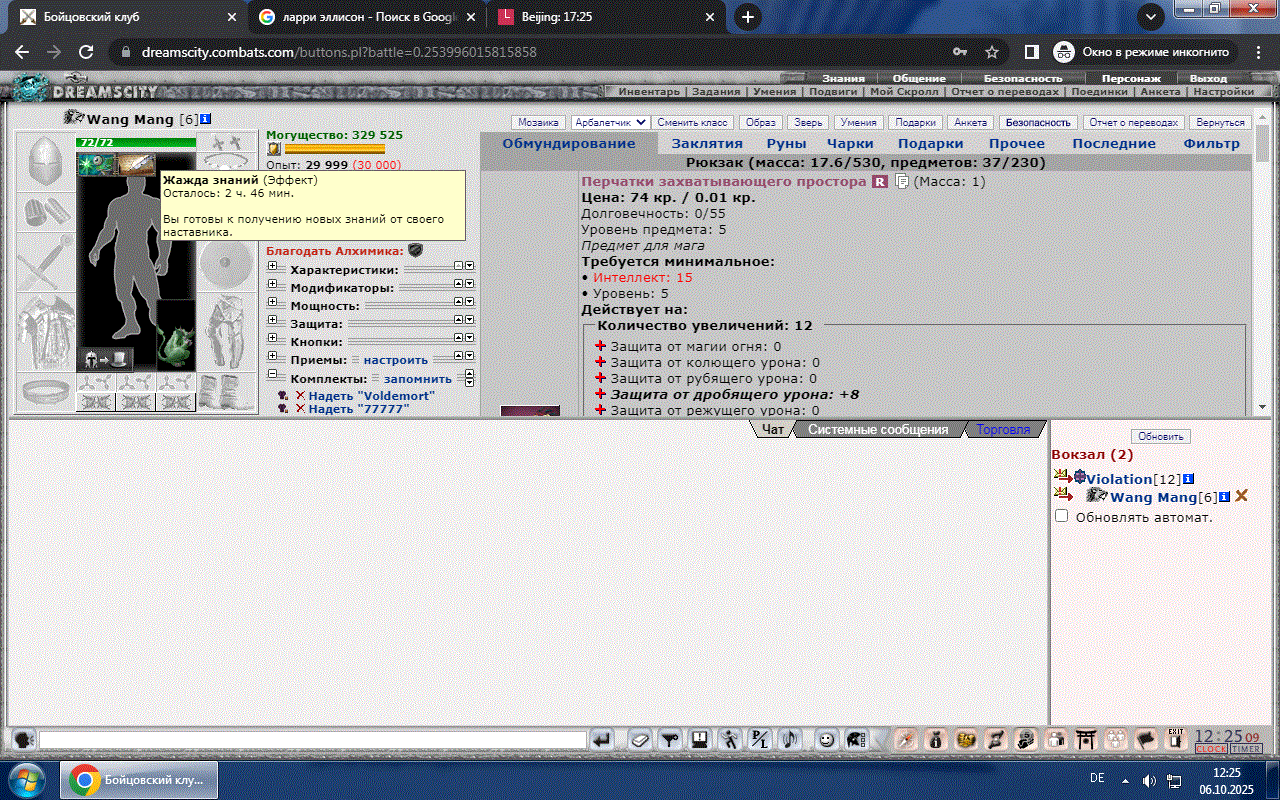
Task: Open the Арбалетчик class dropdown
Action: point(610,122)
